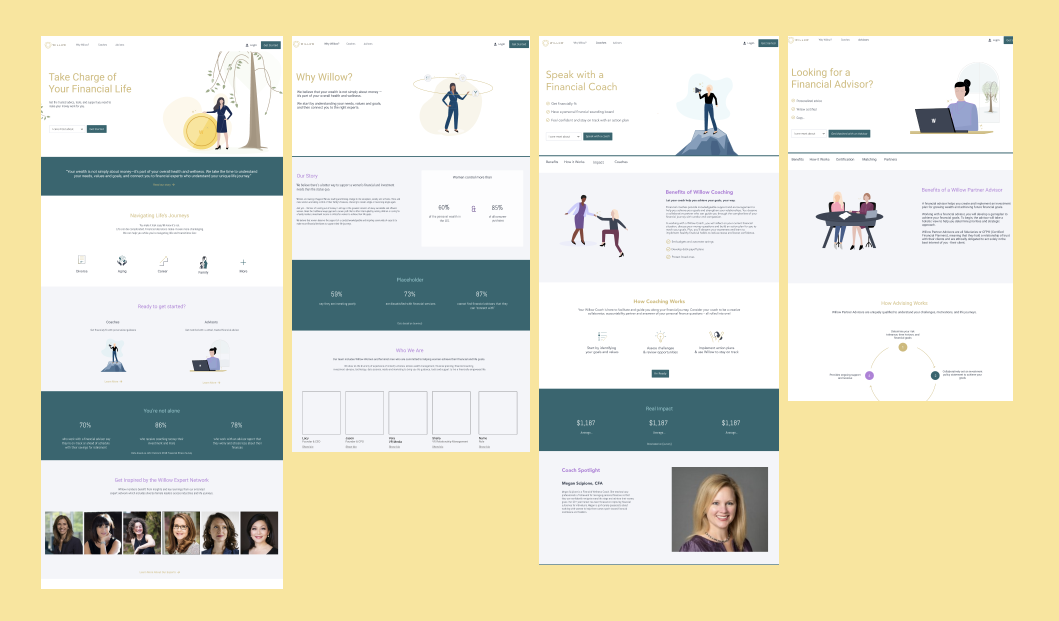1059x621 pixels.
Task: Select Impact tab on Financial Coach page
Action: pos(598,162)
